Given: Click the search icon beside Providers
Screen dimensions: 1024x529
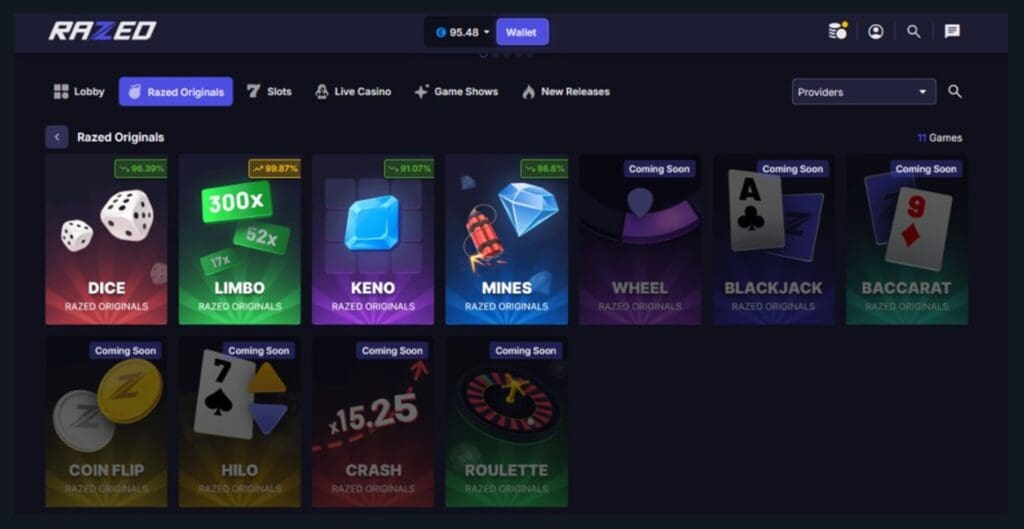Looking at the screenshot, I should (x=955, y=91).
